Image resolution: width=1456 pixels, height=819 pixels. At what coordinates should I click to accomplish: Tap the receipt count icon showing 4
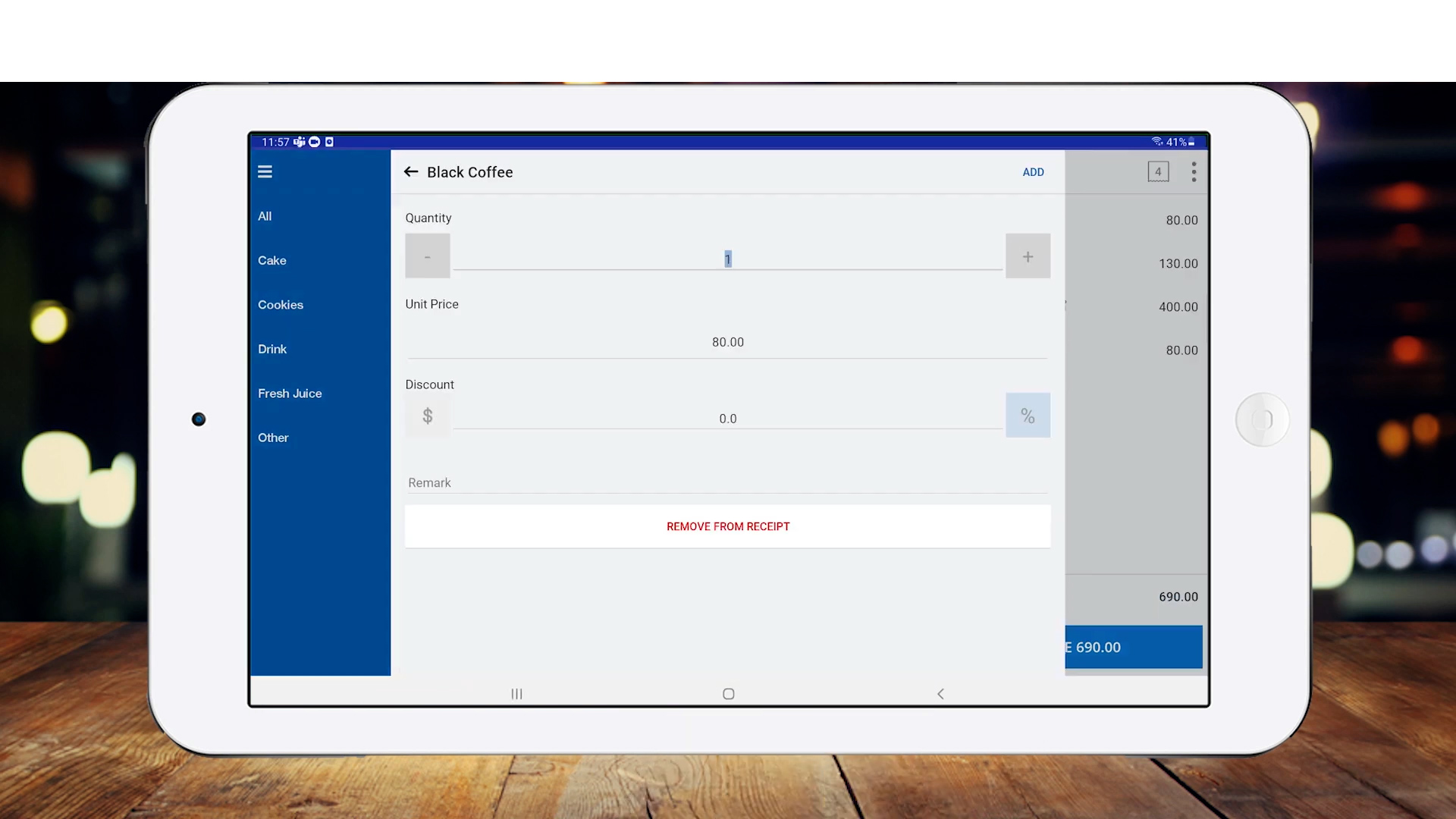tap(1158, 172)
